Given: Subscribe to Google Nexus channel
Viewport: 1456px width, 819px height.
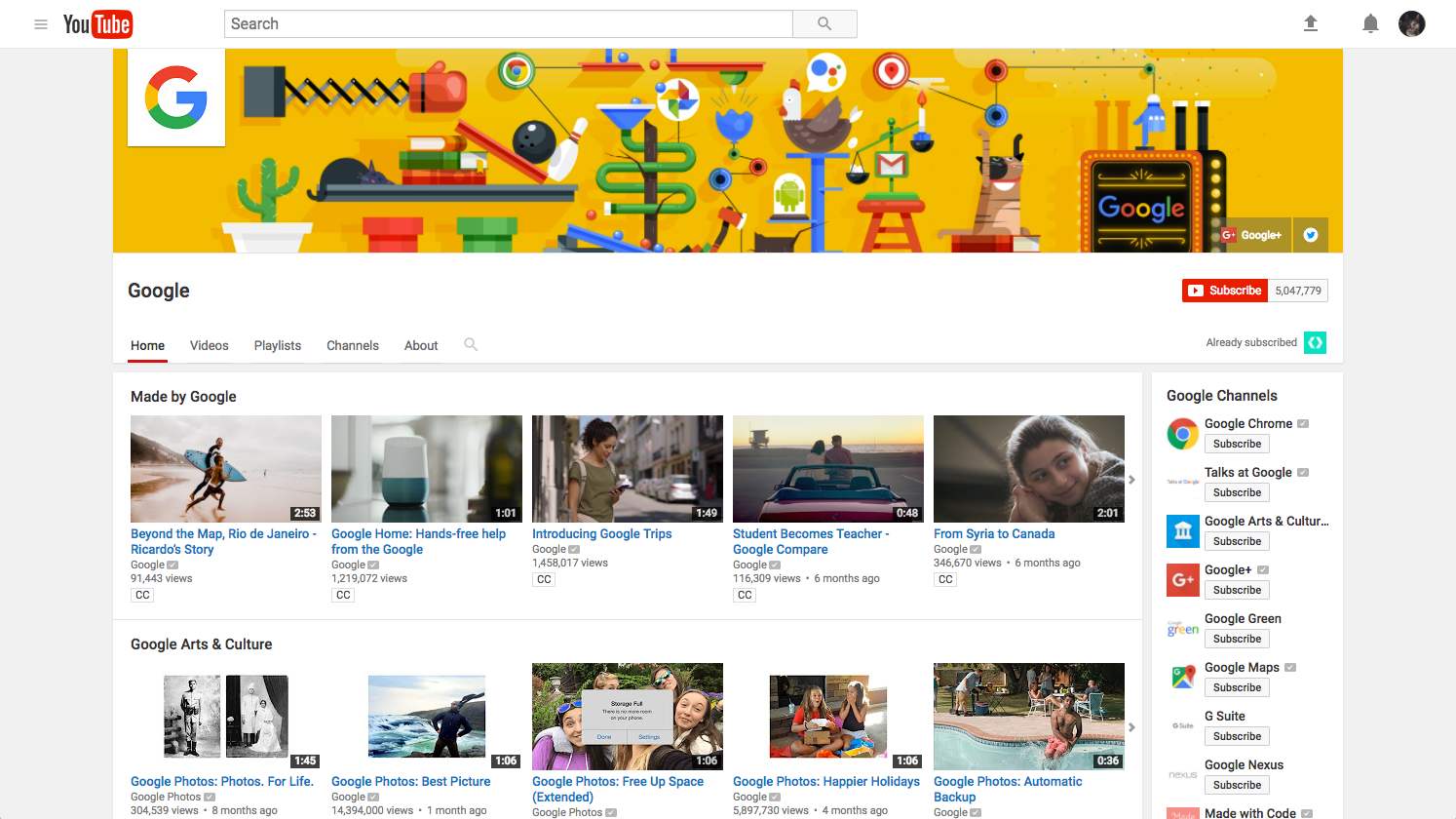Looking at the screenshot, I should (x=1237, y=785).
